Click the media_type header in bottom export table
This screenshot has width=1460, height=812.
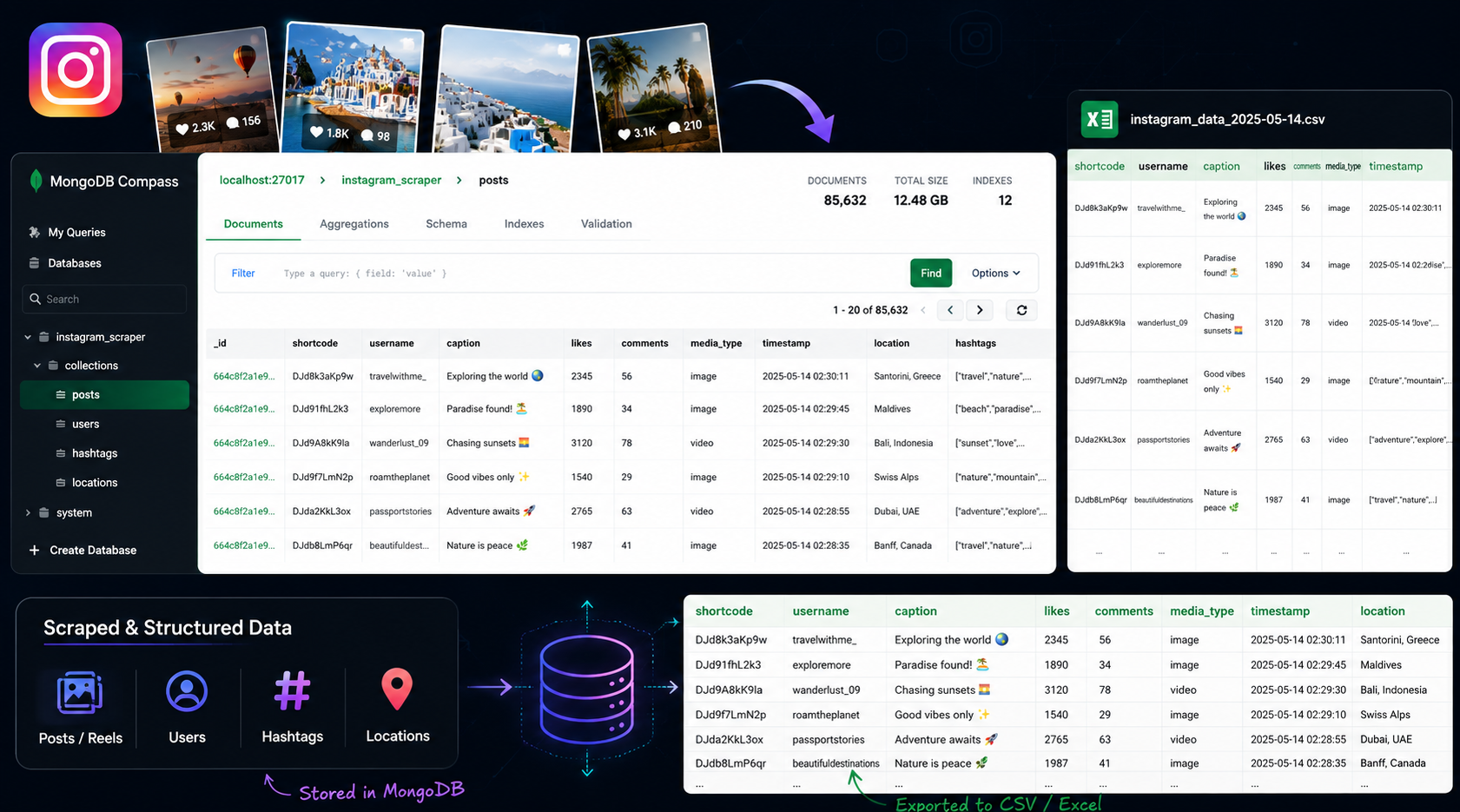[1202, 611]
